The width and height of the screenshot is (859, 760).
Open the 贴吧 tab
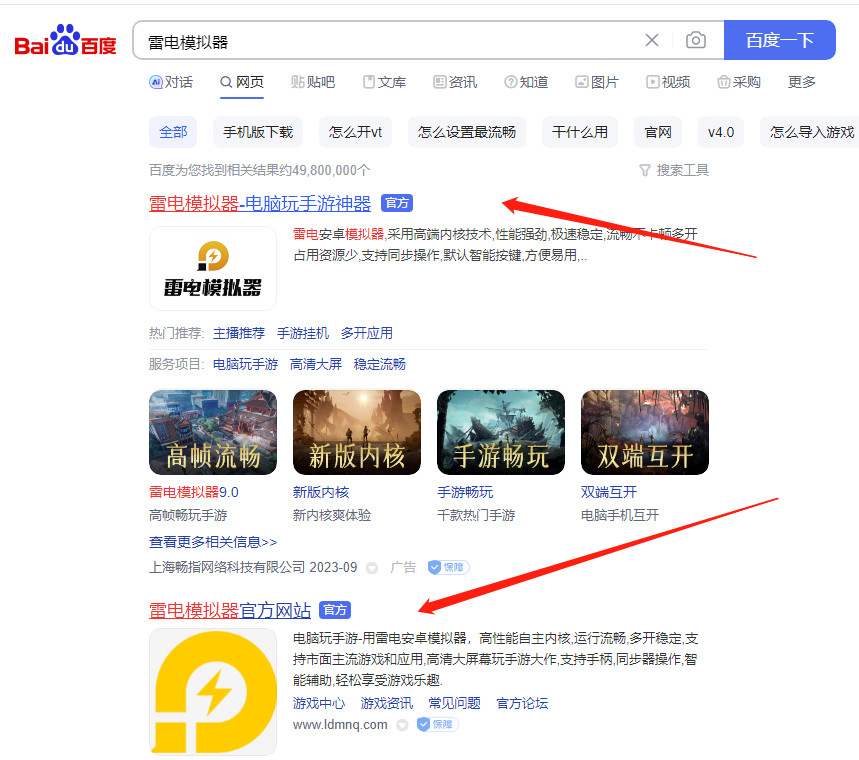313,82
